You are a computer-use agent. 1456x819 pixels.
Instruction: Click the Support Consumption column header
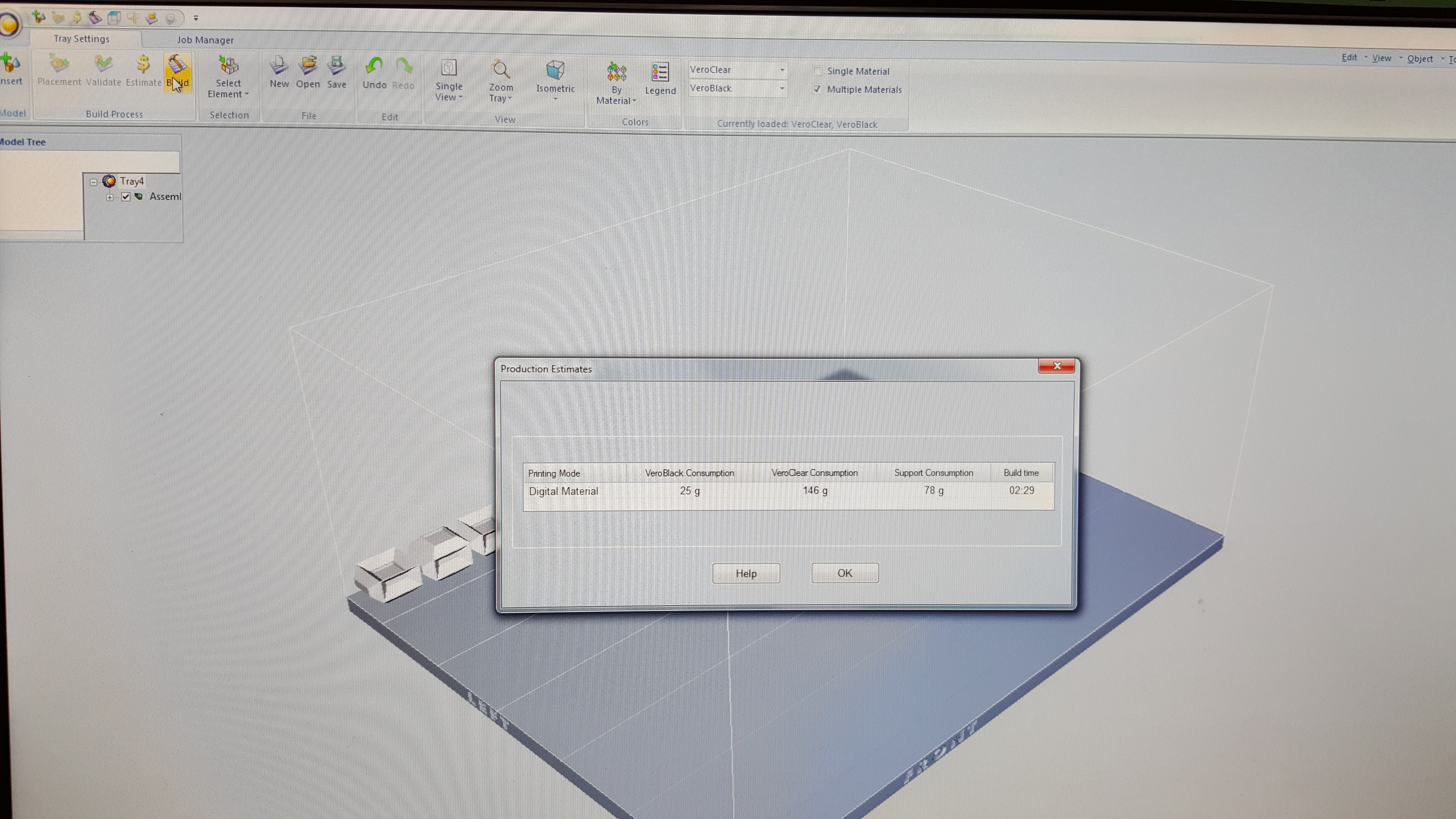coord(934,473)
